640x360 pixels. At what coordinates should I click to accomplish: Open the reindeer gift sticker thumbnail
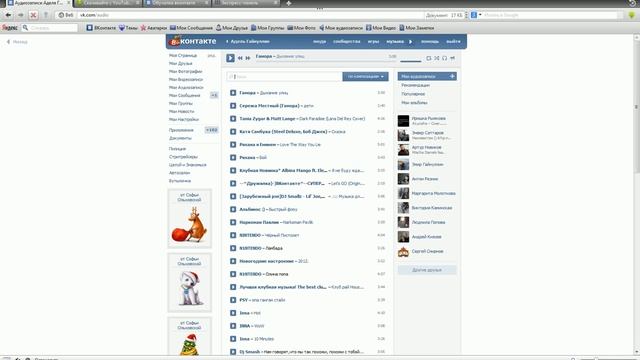point(190,224)
